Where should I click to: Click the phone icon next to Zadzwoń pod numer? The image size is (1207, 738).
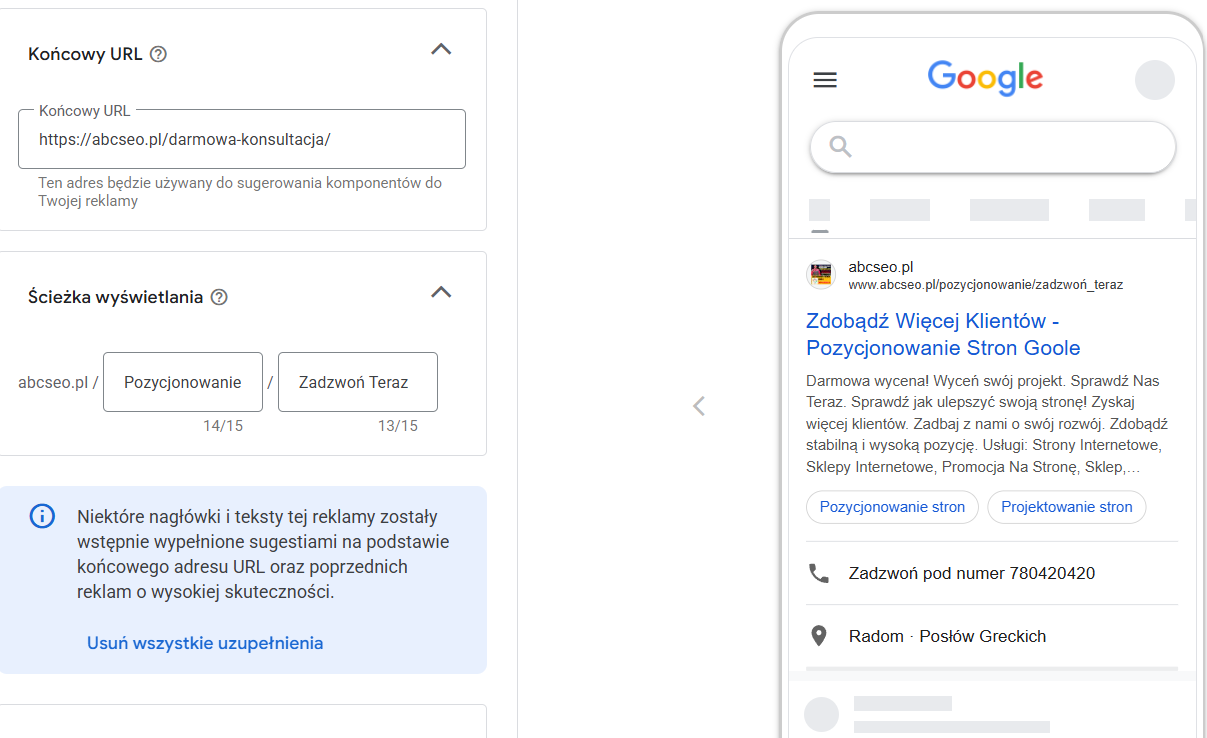click(820, 573)
